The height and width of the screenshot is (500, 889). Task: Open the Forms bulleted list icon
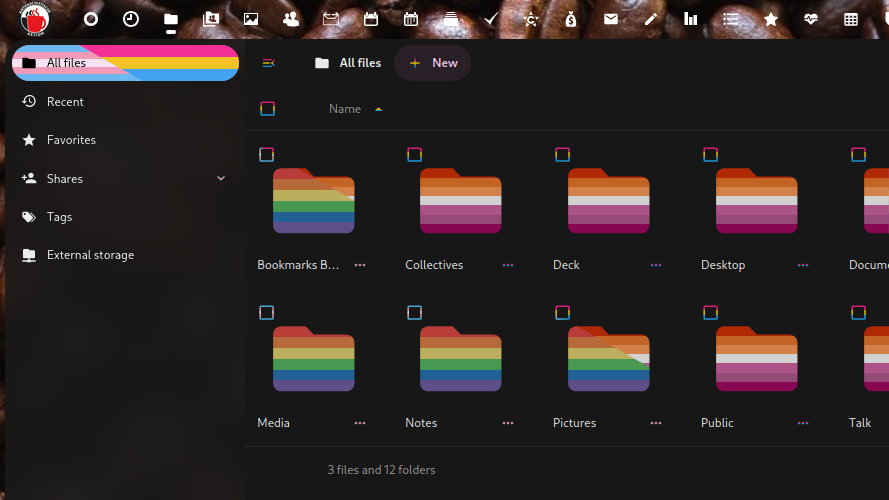(731, 19)
